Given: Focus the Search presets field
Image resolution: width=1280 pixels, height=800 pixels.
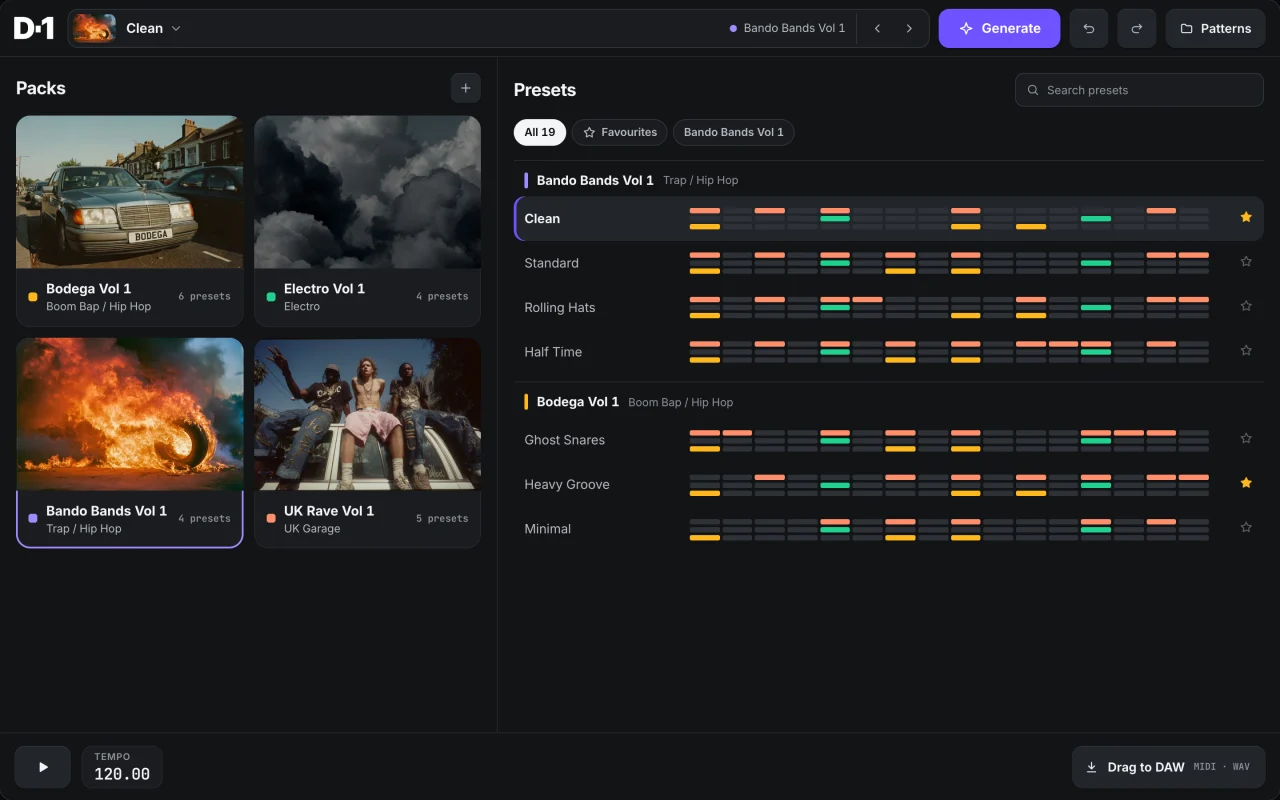Looking at the screenshot, I should tap(1140, 90).
